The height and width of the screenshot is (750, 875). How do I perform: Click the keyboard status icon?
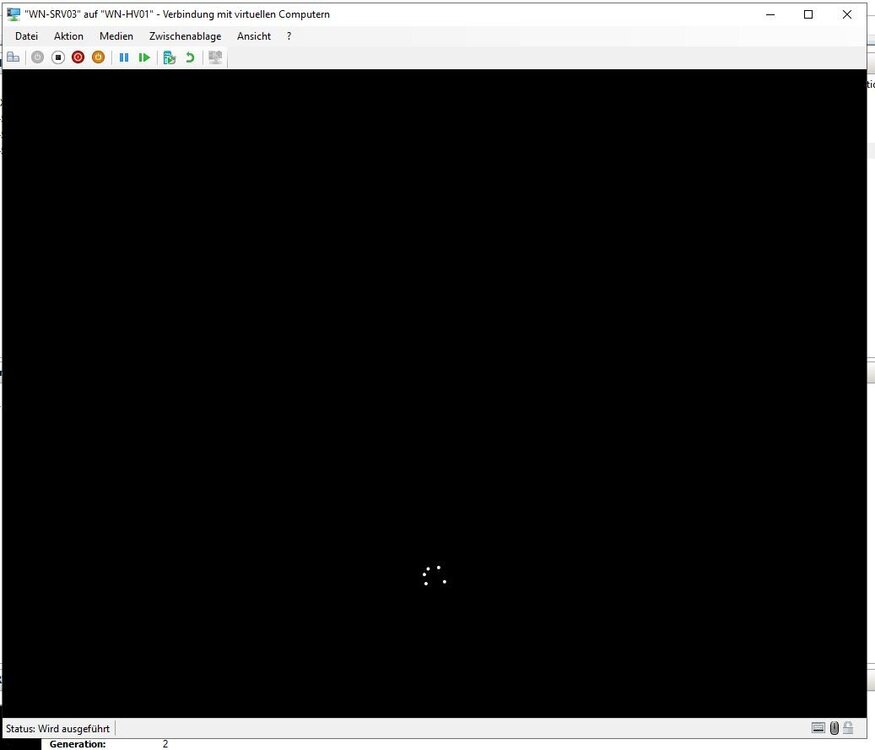coord(820,727)
